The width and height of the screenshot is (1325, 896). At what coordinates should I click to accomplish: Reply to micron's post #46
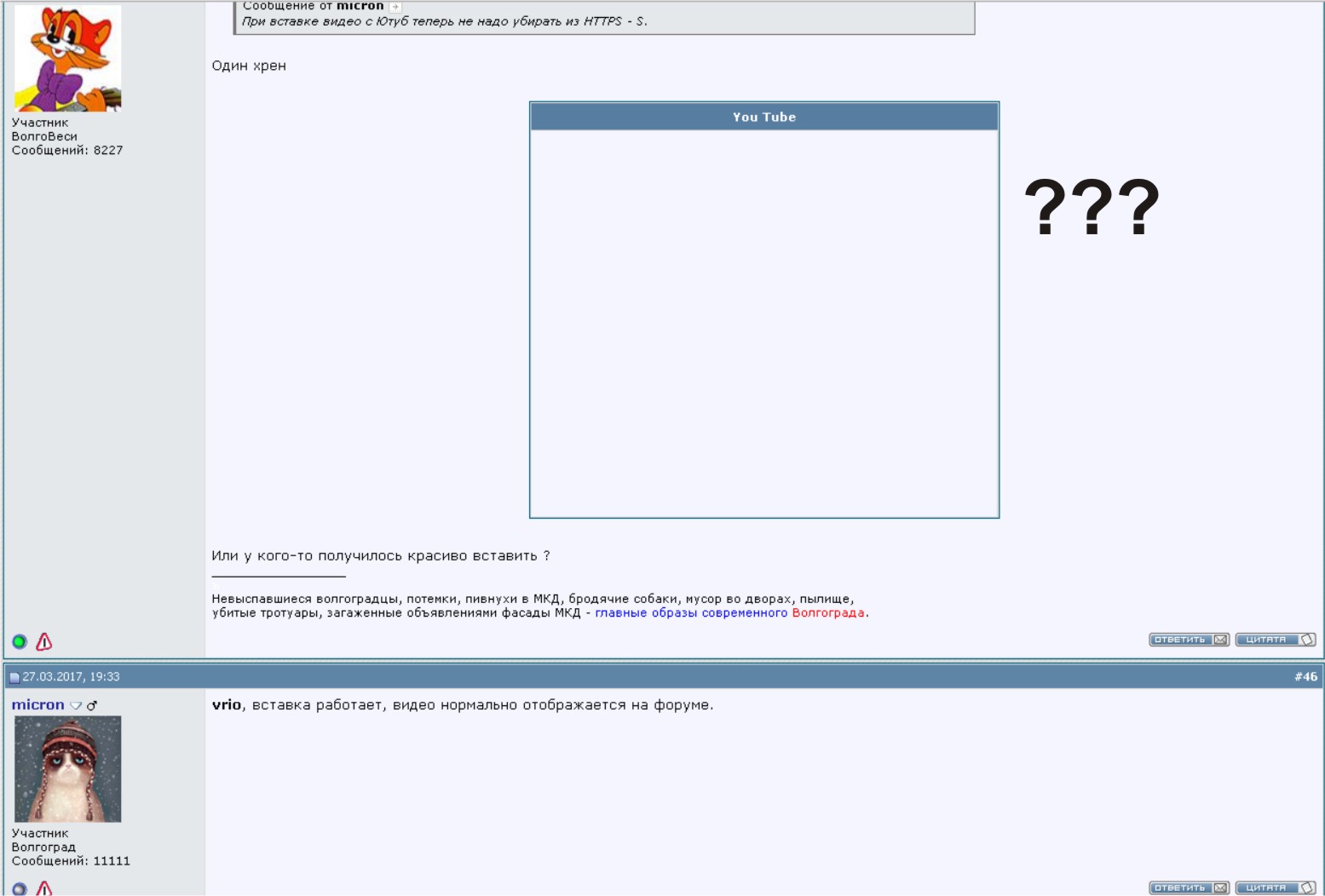tap(1189, 888)
